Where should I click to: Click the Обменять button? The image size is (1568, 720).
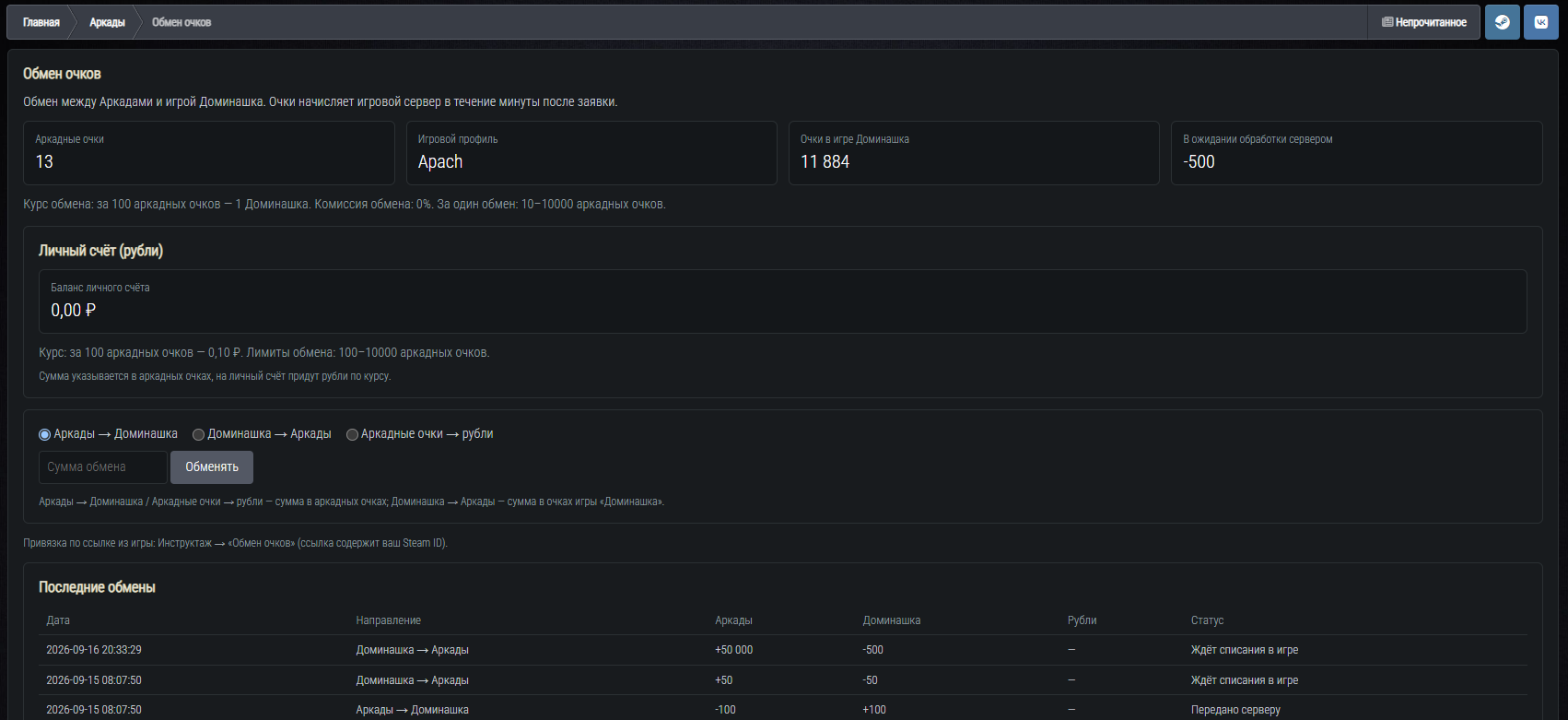212,467
